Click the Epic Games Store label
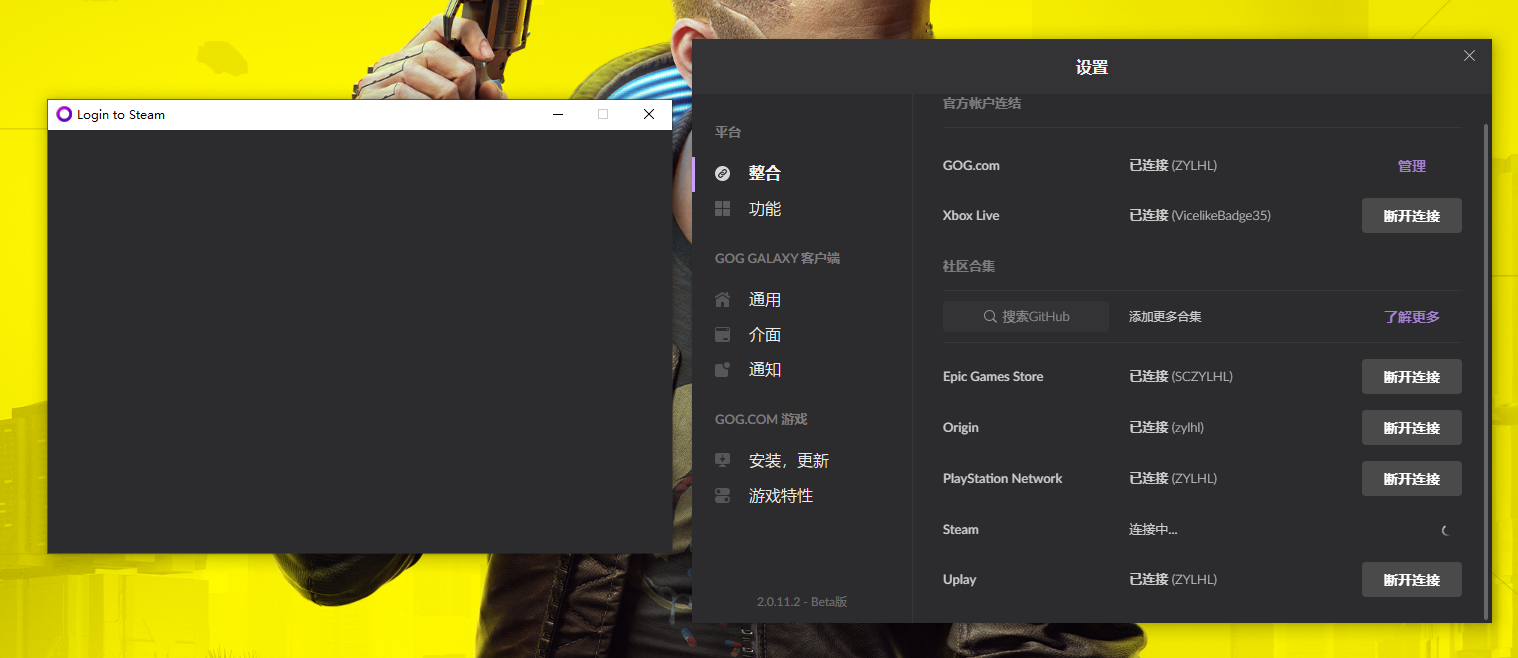This screenshot has width=1518, height=658. click(x=993, y=377)
